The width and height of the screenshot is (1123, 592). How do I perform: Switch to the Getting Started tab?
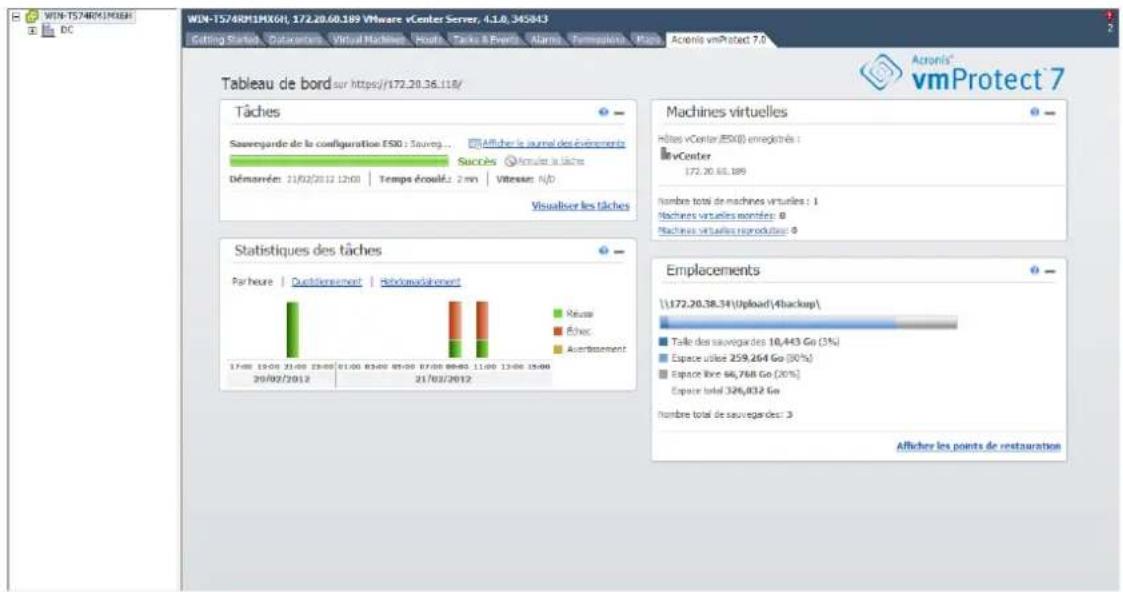pos(225,40)
